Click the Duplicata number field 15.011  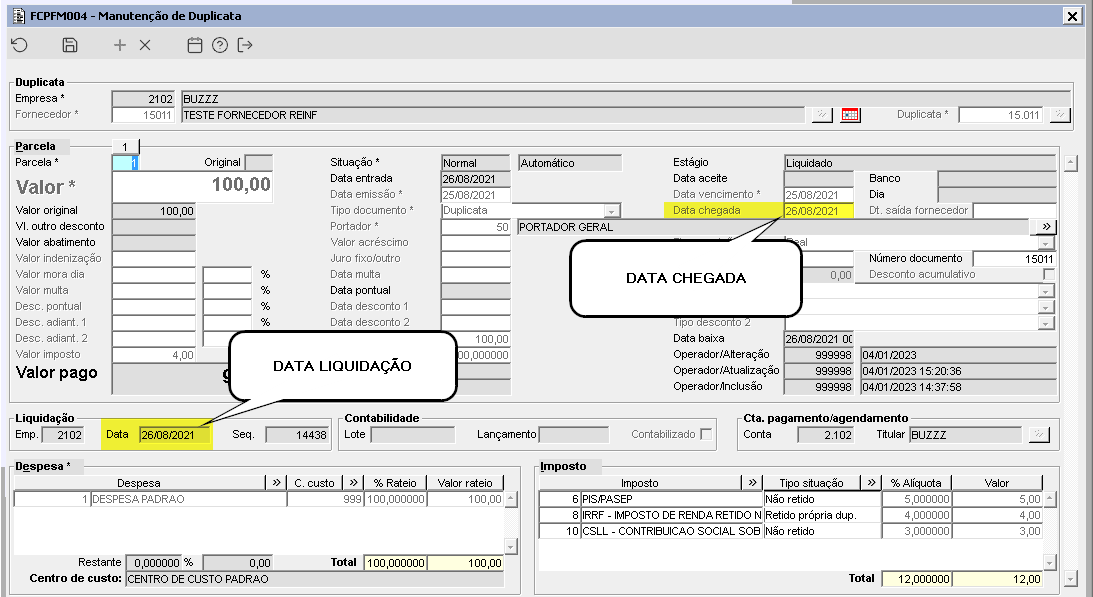pyautogui.click(x=1000, y=114)
